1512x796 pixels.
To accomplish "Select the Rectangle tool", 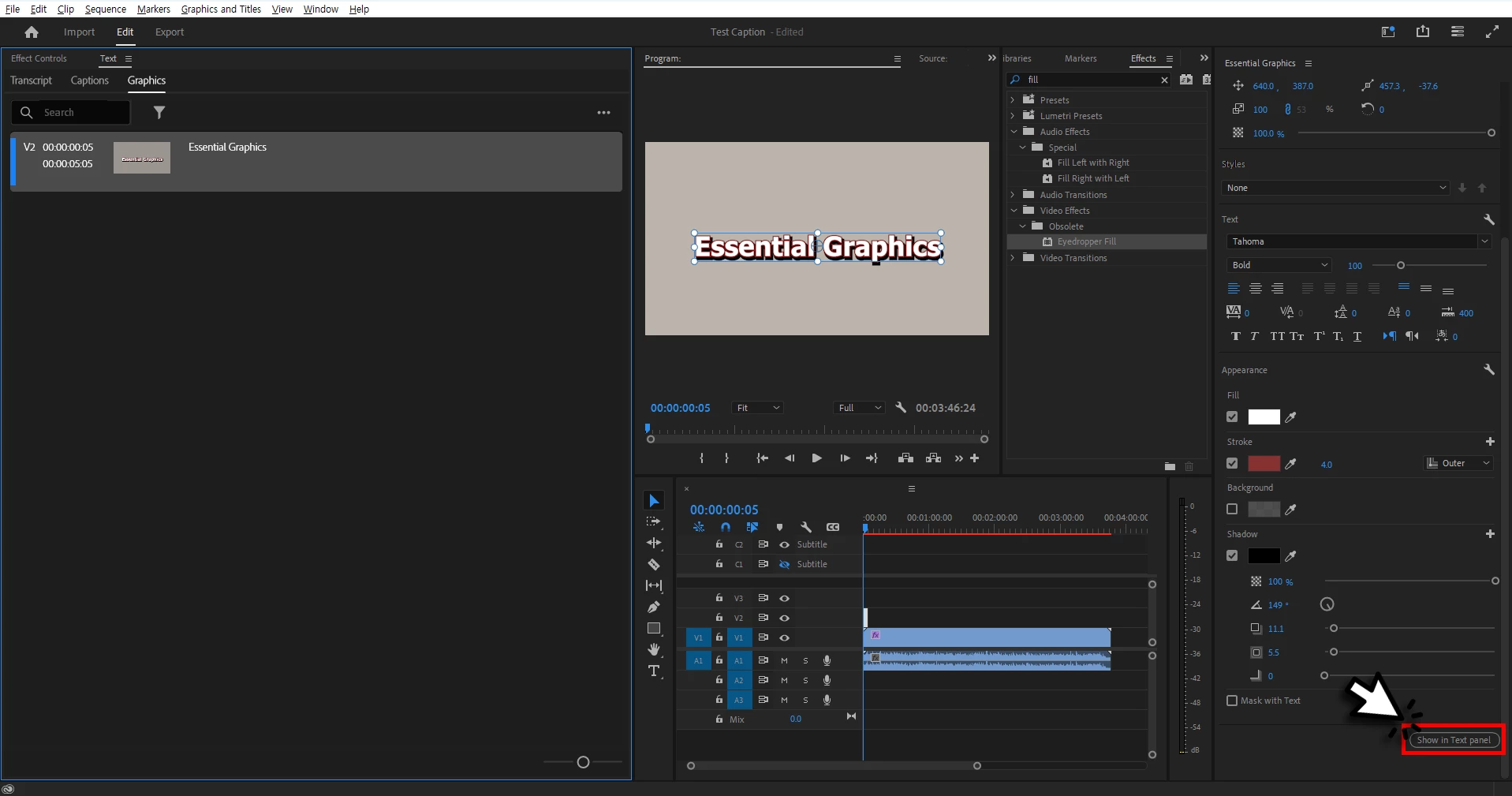I will click(654, 628).
